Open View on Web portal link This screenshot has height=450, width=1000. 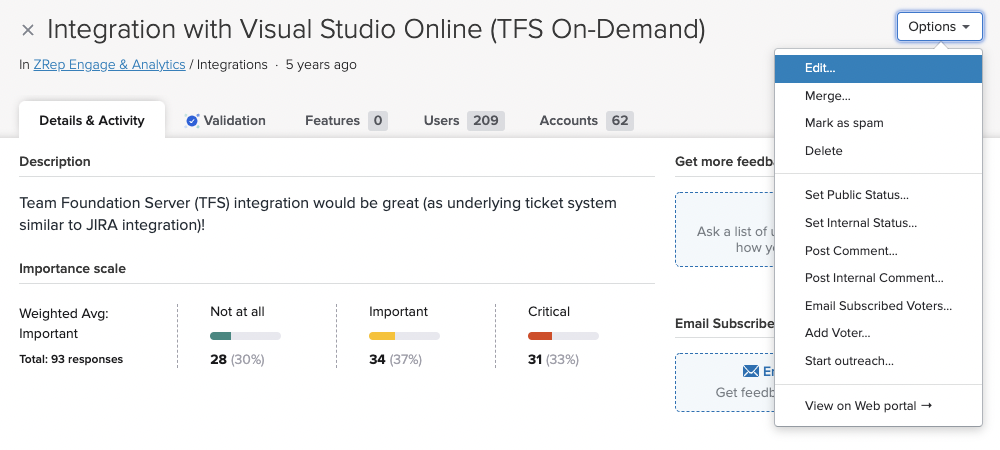878,406
